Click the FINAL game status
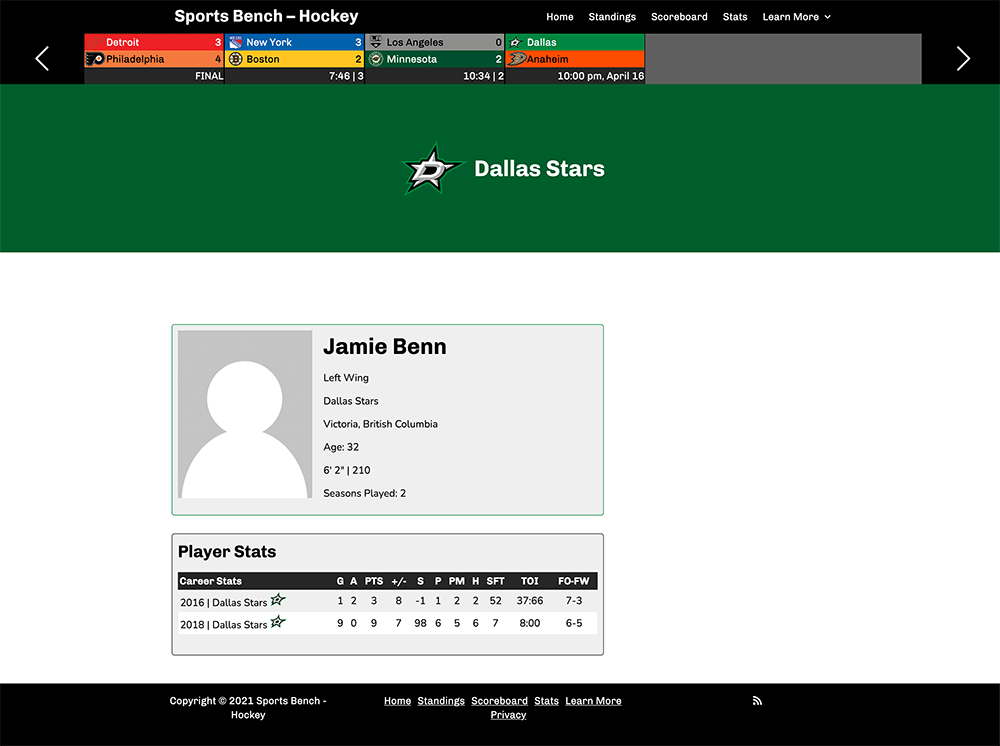Image resolution: width=1000 pixels, height=746 pixels. click(x=209, y=76)
